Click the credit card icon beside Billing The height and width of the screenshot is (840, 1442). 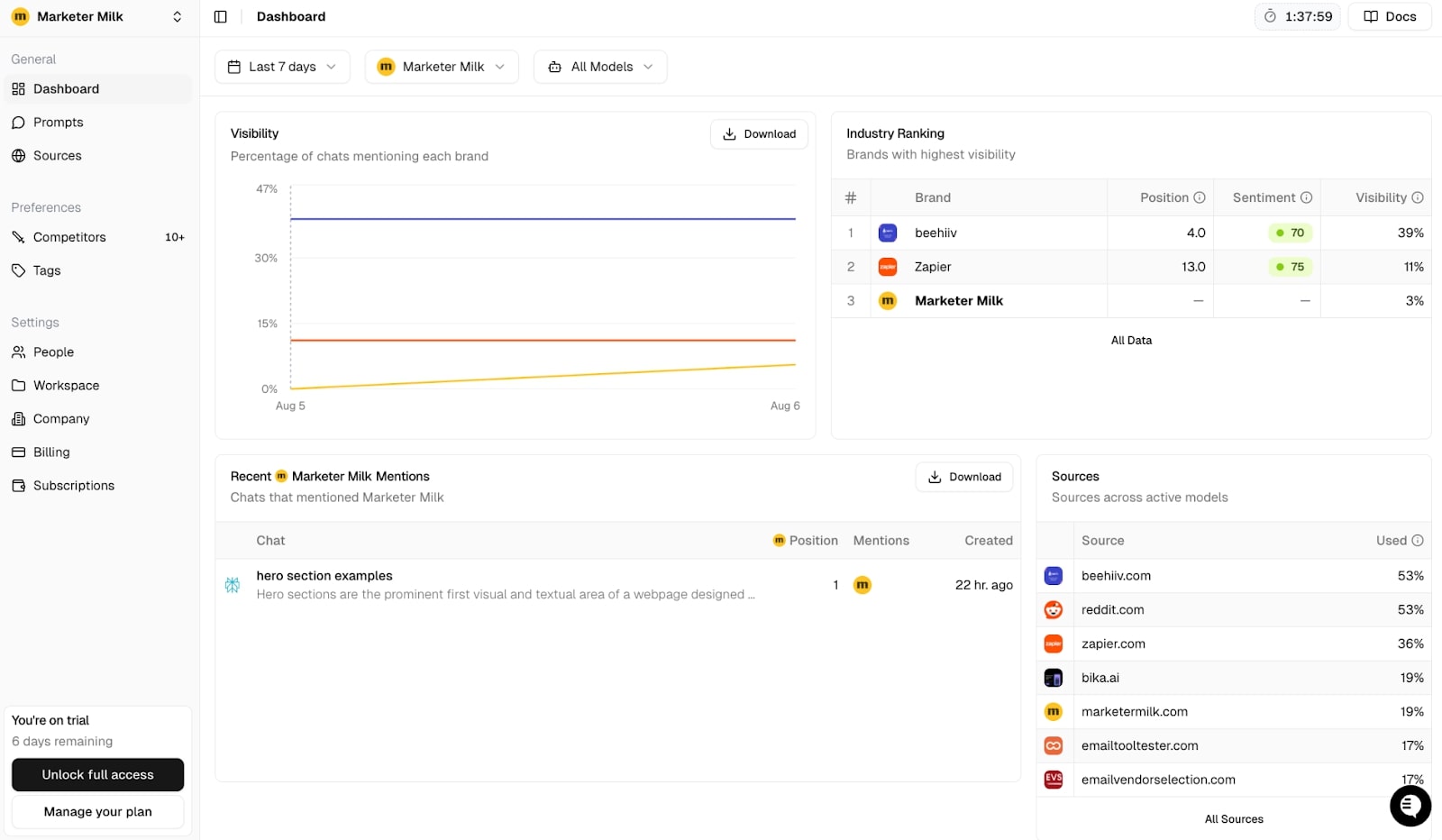coord(18,452)
